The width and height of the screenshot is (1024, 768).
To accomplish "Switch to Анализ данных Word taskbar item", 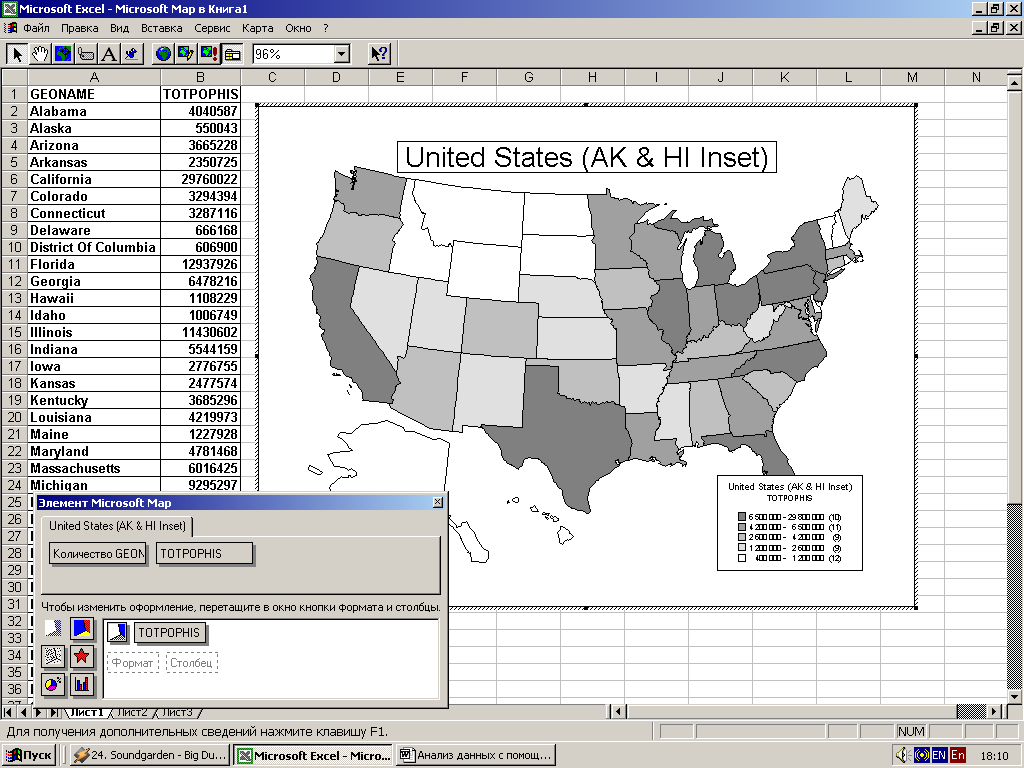I will pos(475,755).
